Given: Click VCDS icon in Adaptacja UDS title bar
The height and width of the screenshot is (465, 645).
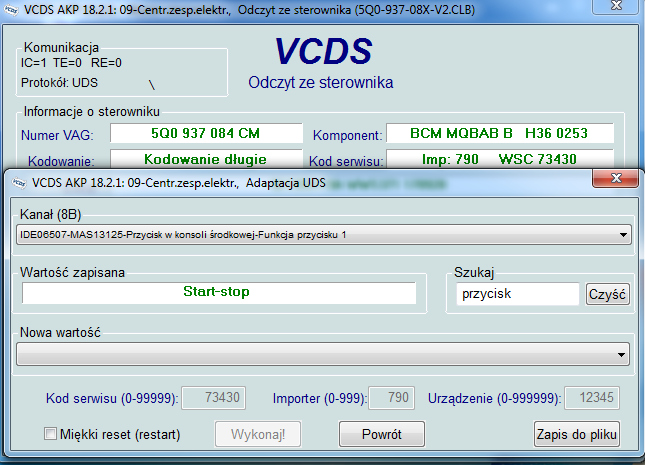Looking at the screenshot, I should pos(19,182).
